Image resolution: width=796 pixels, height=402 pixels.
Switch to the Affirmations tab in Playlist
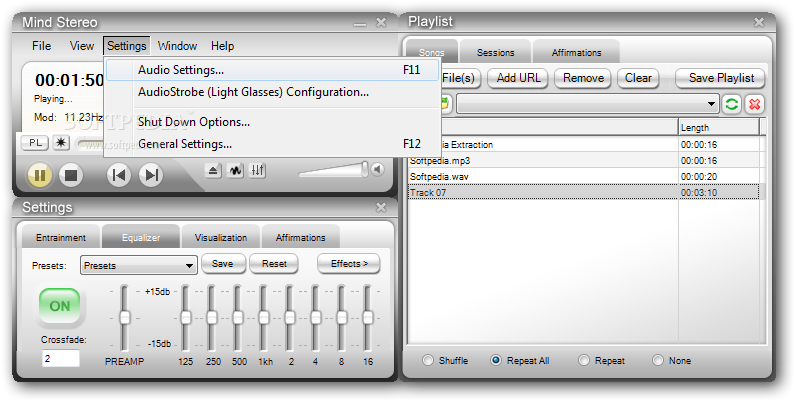[x=576, y=52]
